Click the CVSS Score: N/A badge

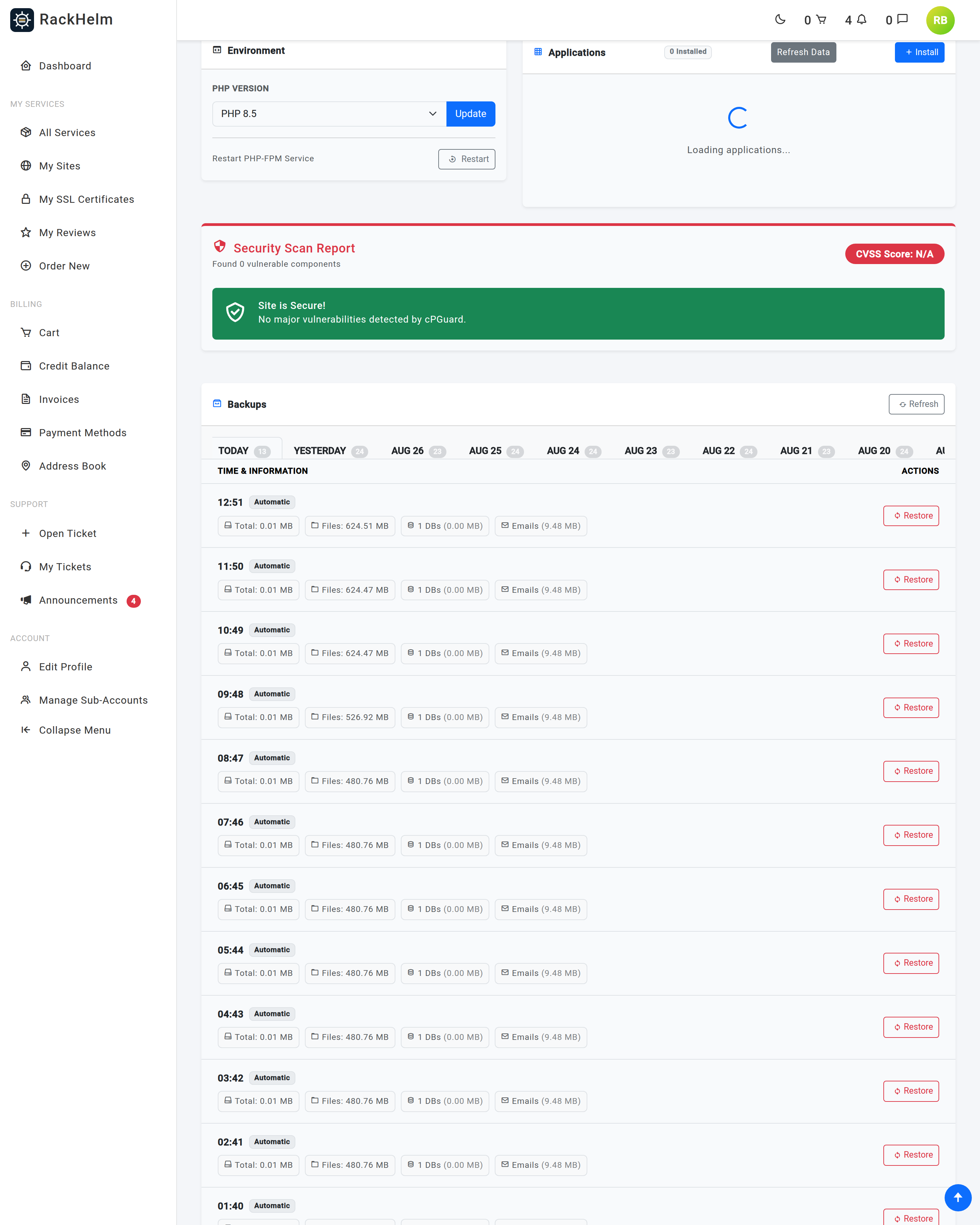[x=894, y=254]
